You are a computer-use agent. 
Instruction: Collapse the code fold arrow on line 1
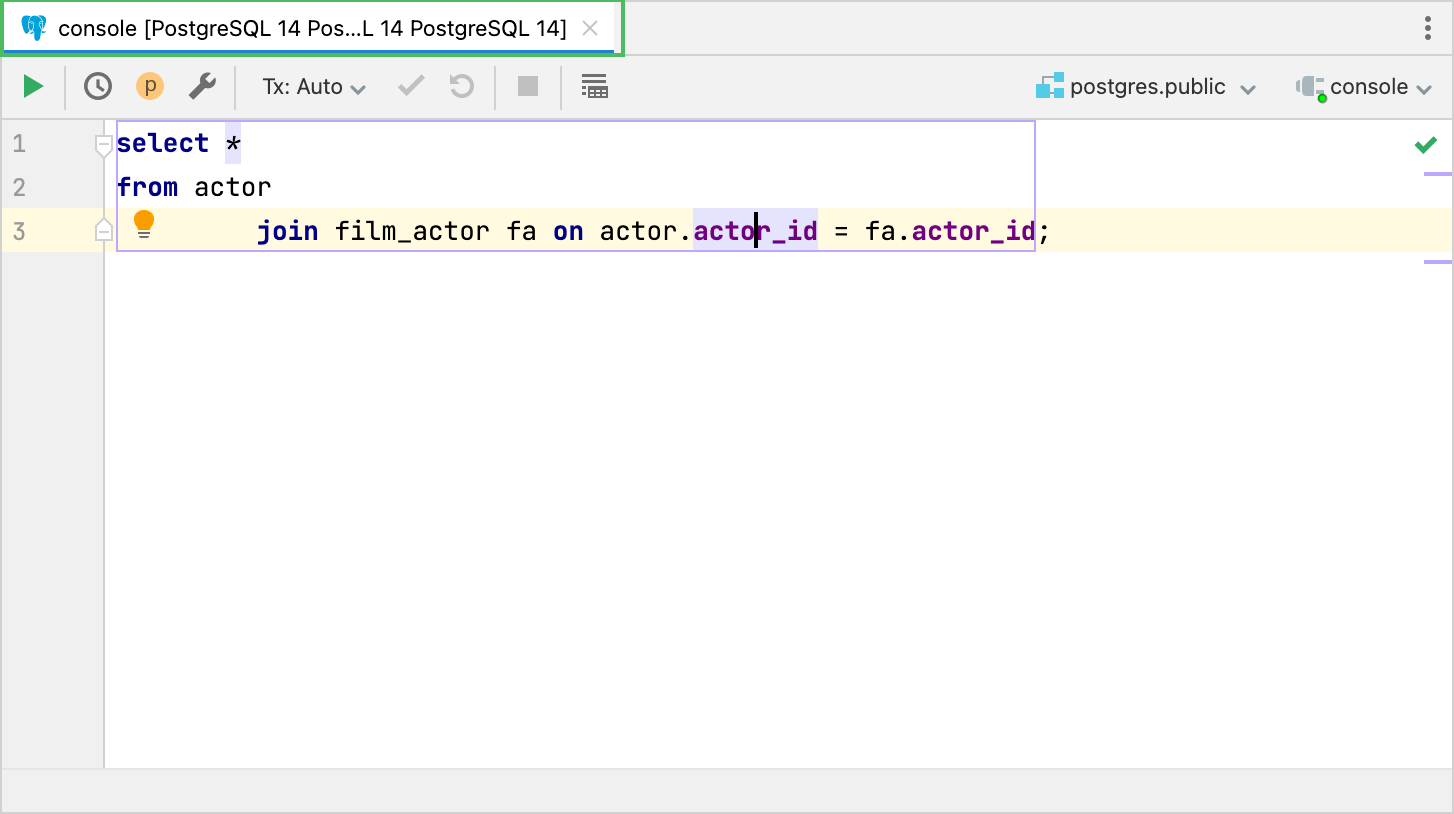103,144
